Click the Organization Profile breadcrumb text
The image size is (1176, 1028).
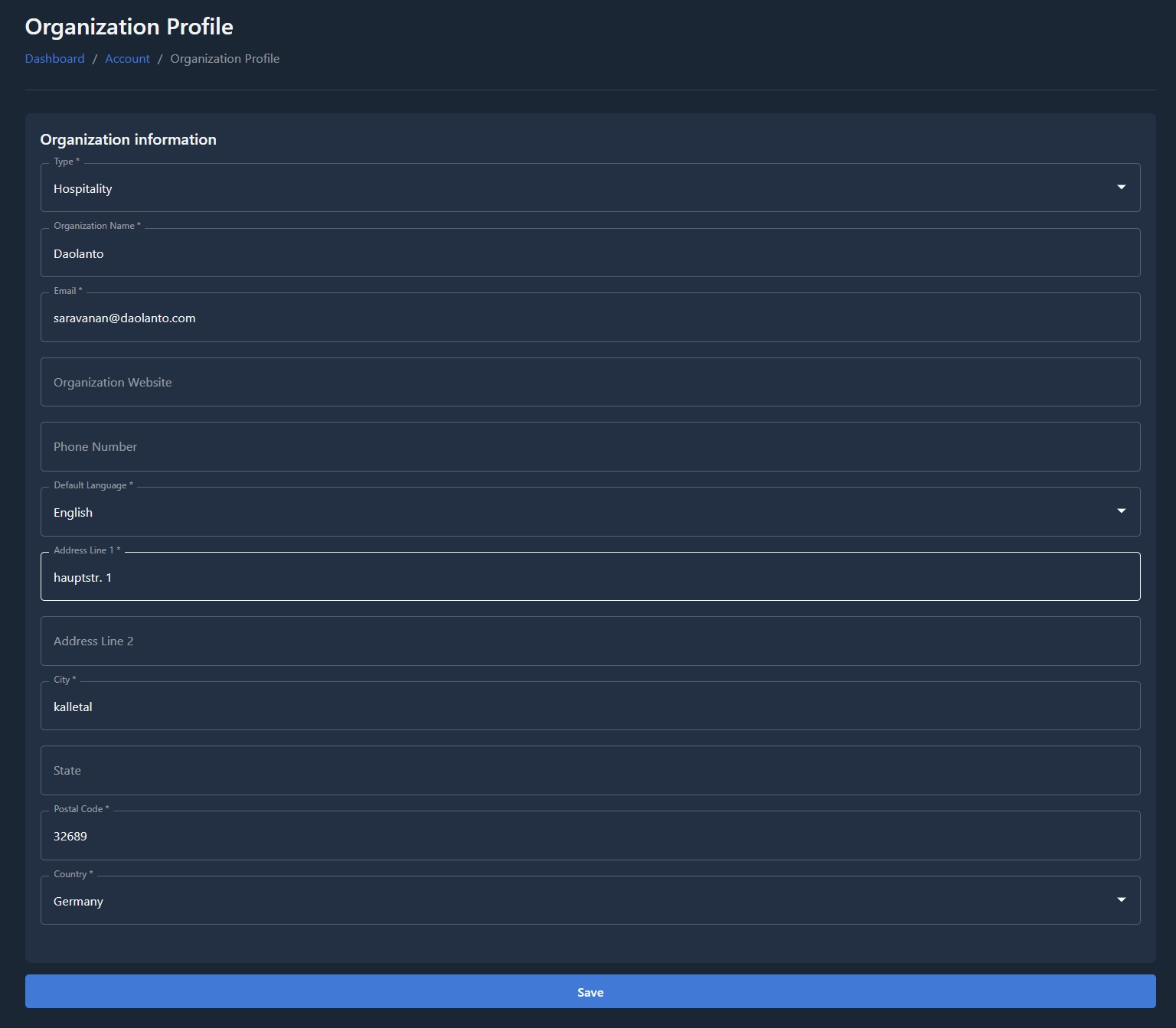(224, 59)
